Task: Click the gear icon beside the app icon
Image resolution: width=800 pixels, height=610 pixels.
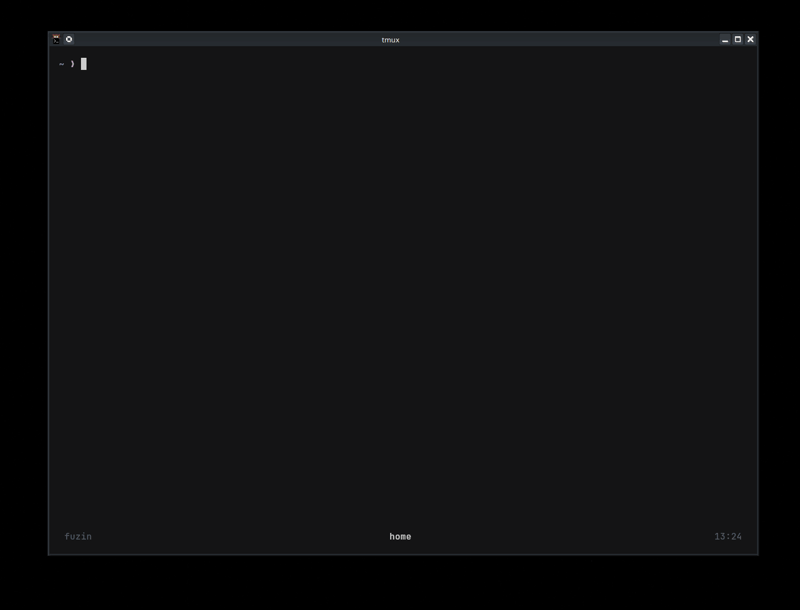Action: [69, 41]
